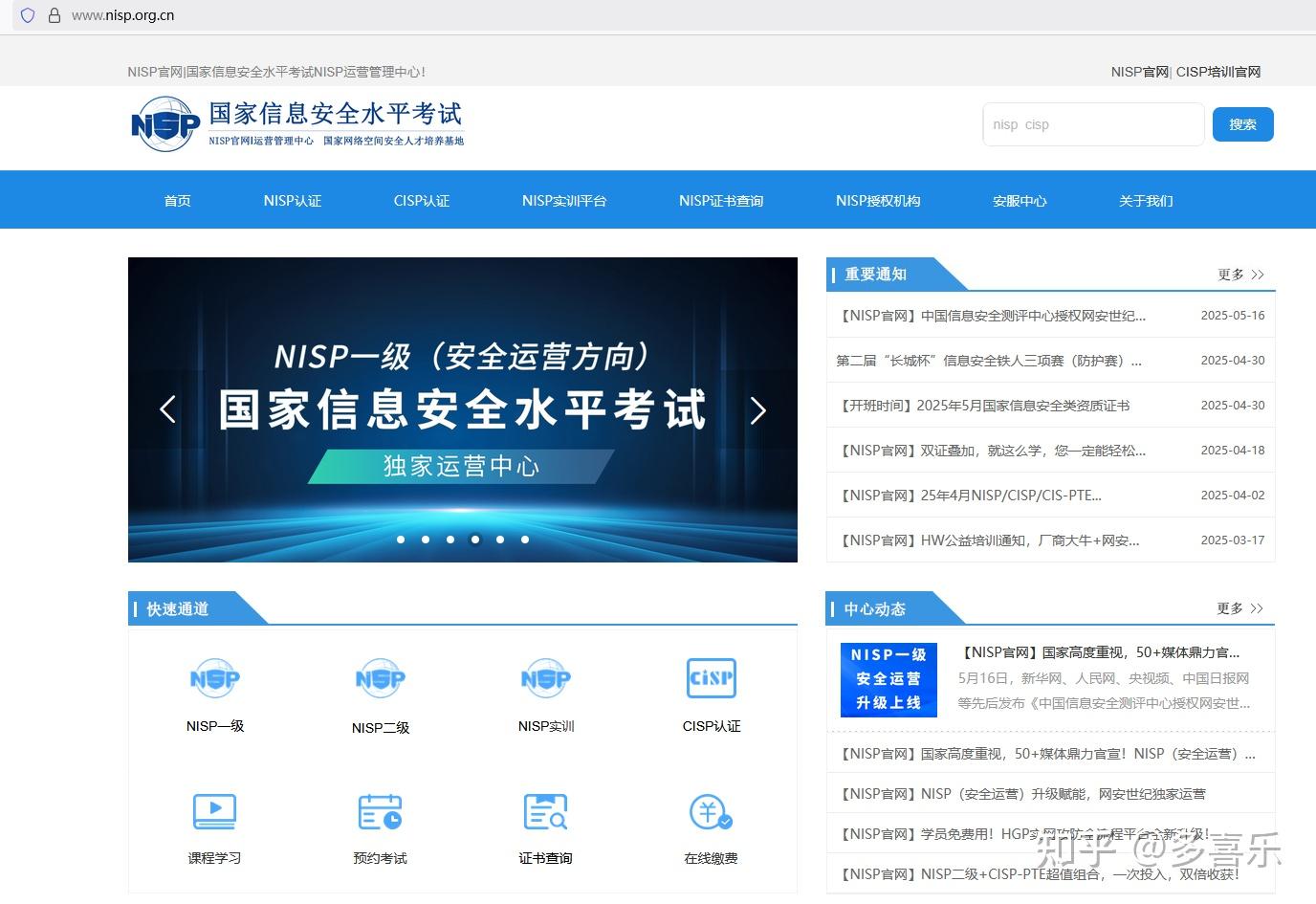
Task: Select the NISP实训 icon
Action: [546, 678]
